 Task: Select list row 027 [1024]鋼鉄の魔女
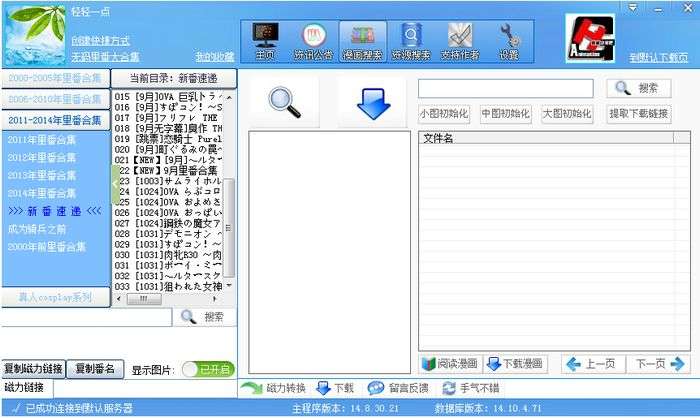(x=168, y=223)
